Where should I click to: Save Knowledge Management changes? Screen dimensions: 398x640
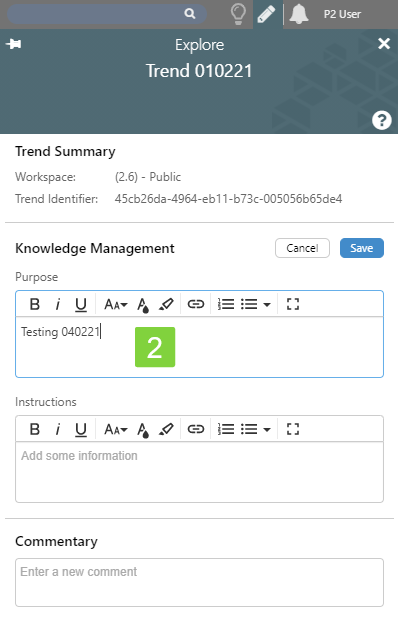362,248
